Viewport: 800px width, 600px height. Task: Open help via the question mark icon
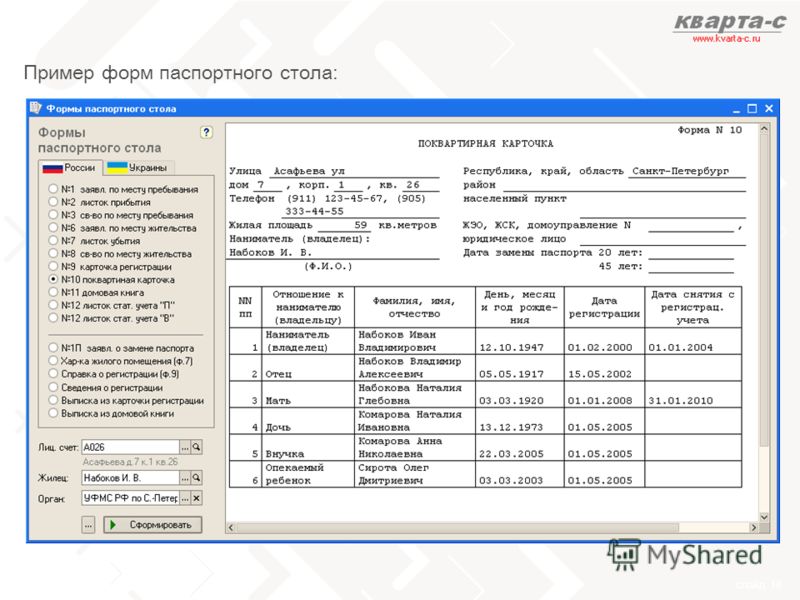(206, 133)
